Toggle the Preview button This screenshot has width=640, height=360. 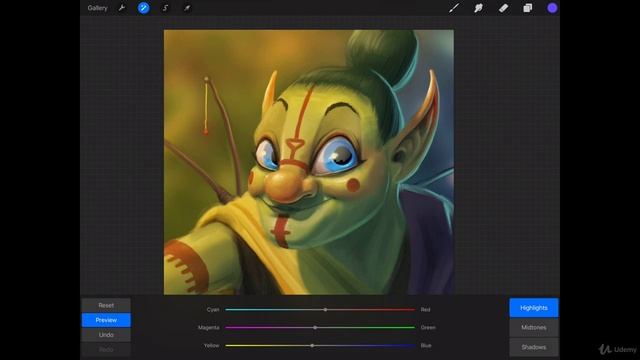[106, 320]
